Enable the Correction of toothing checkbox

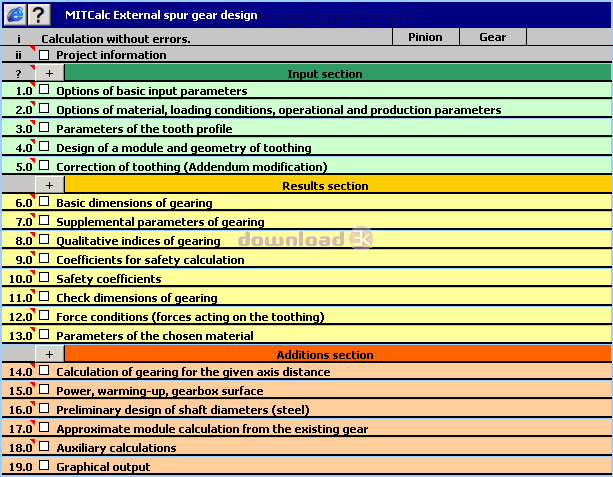[44, 165]
